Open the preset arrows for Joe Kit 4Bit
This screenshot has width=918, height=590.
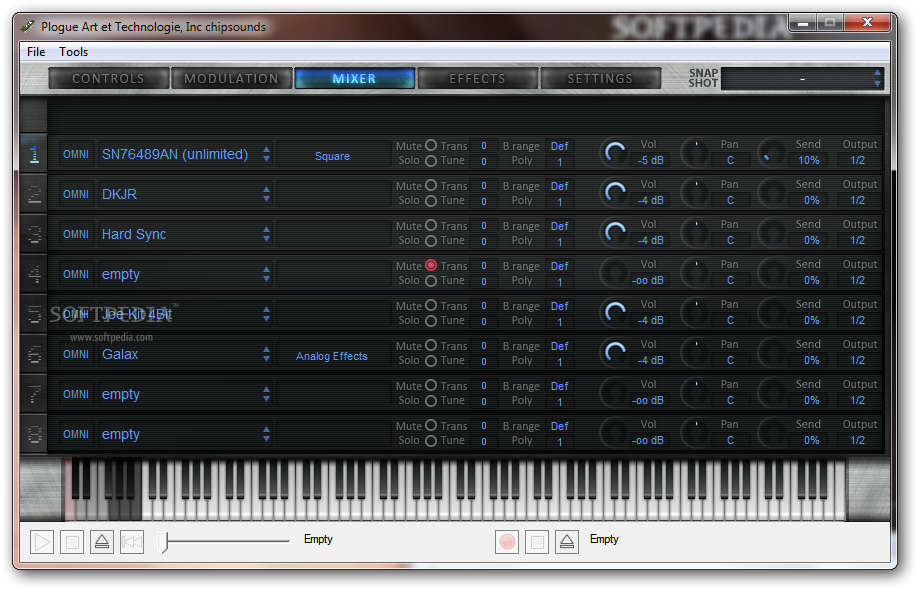point(266,314)
